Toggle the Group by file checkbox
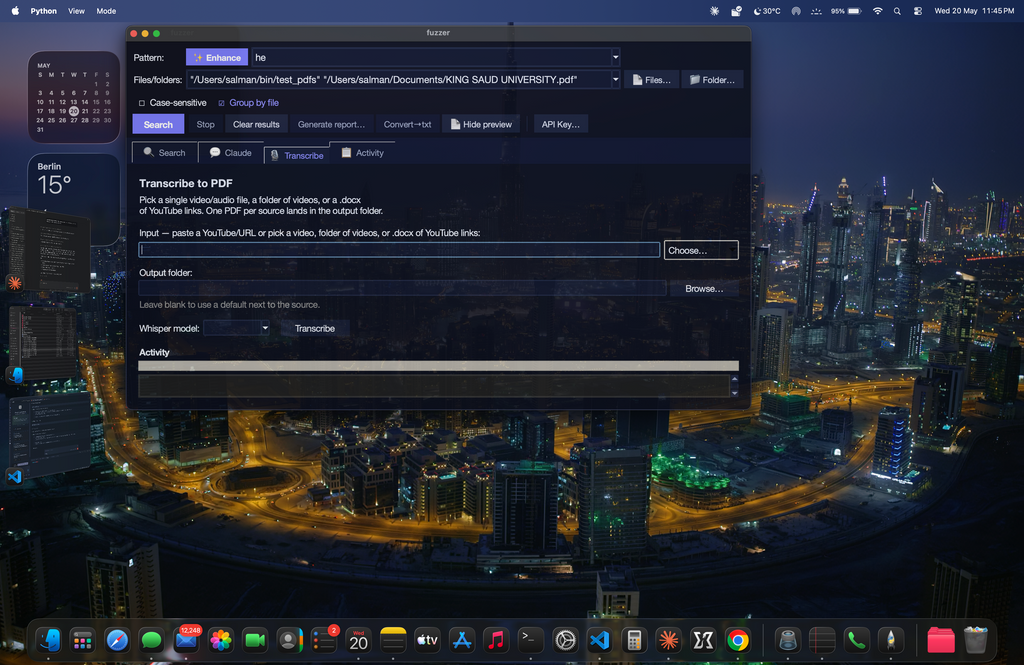Screen dimensions: 1024x665 tap(221, 103)
